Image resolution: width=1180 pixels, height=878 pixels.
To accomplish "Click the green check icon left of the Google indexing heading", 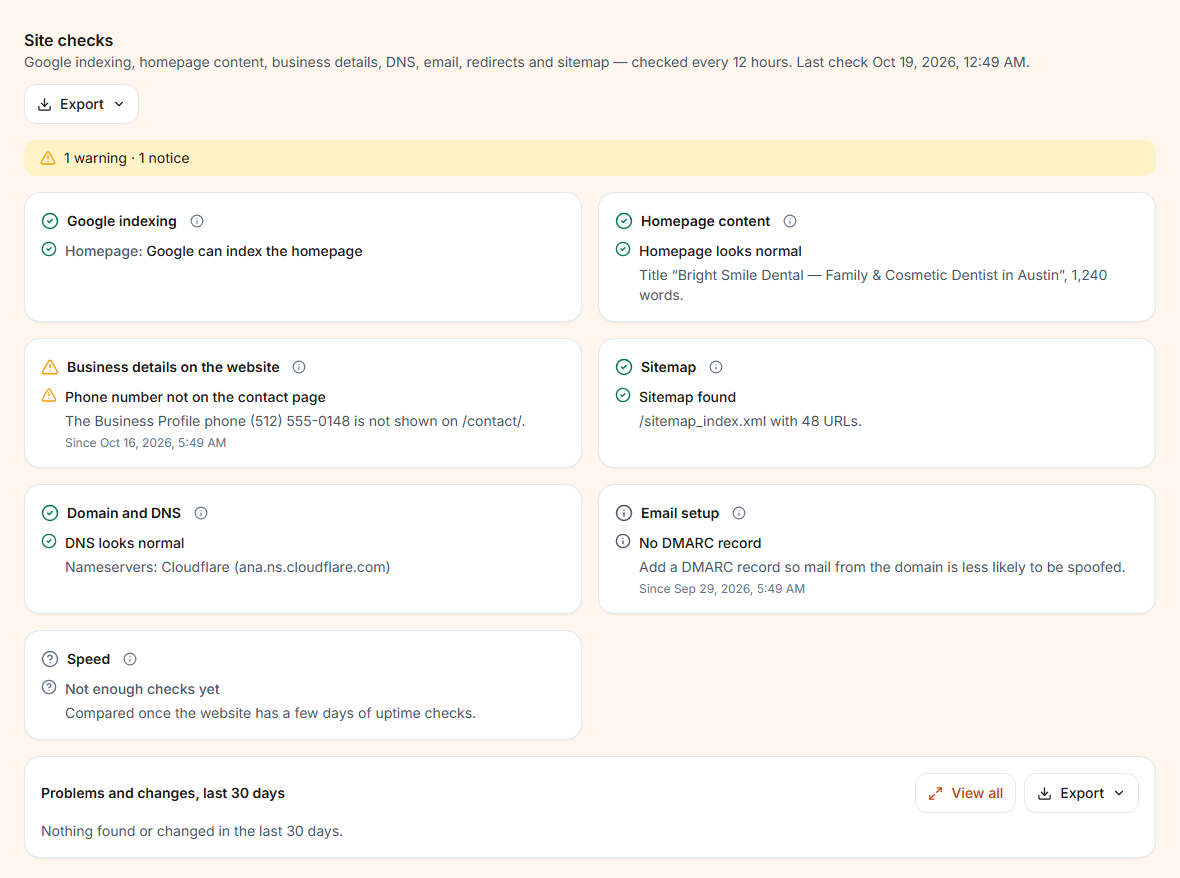I will click(x=50, y=221).
